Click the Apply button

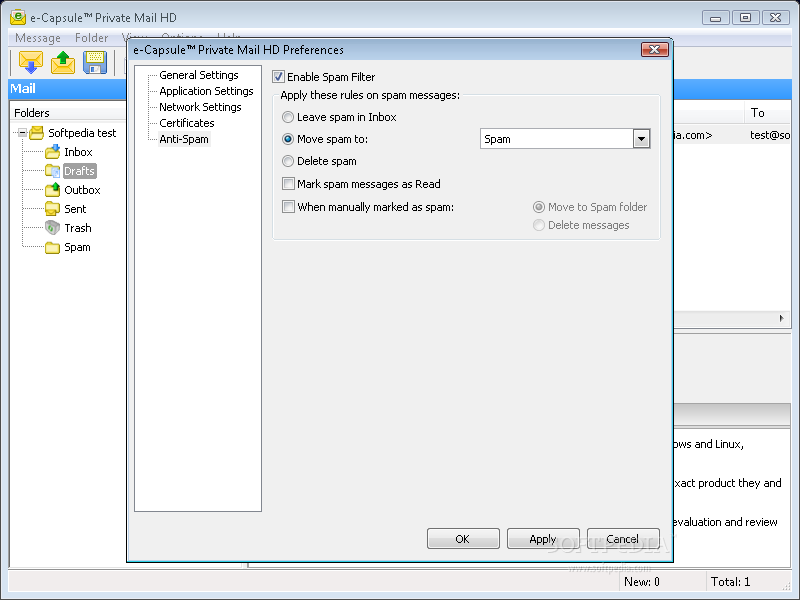point(543,539)
